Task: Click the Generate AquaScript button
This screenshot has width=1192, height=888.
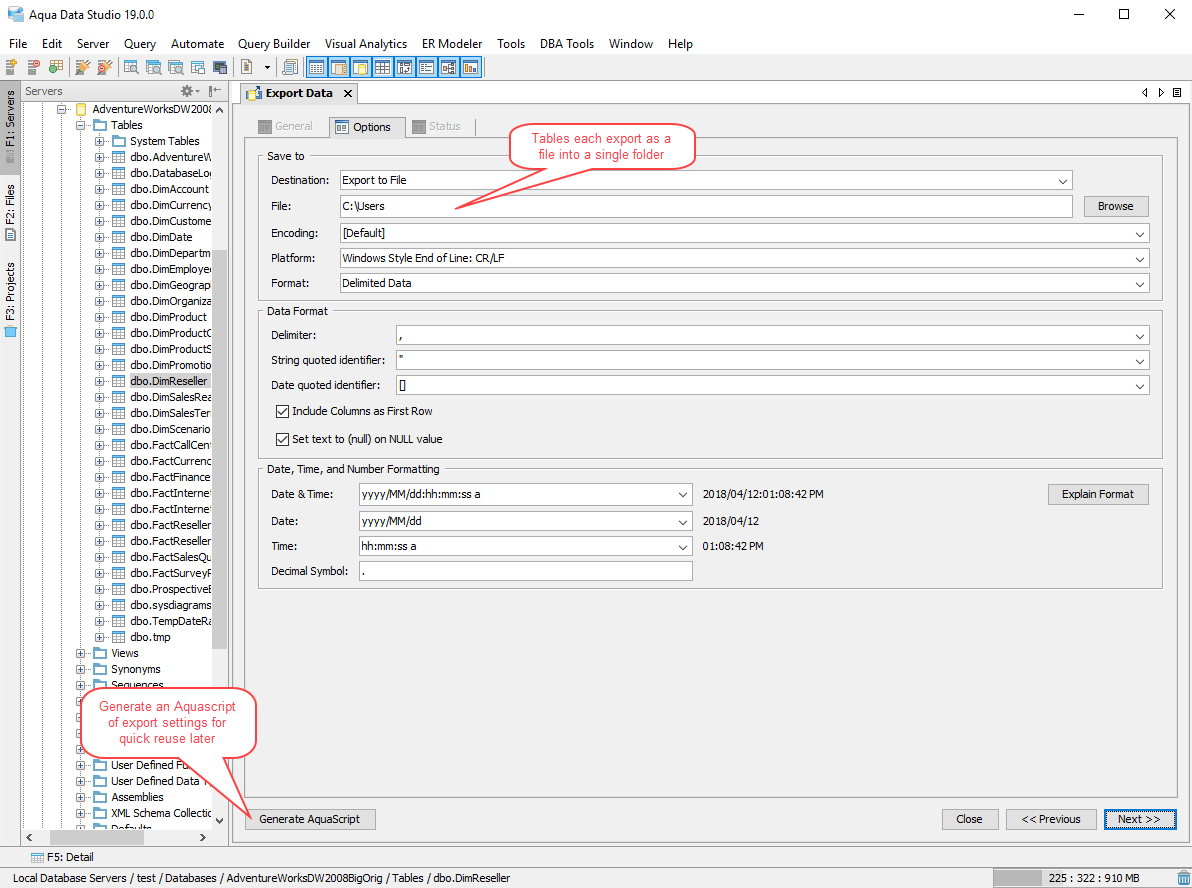Action: pyautogui.click(x=310, y=819)
